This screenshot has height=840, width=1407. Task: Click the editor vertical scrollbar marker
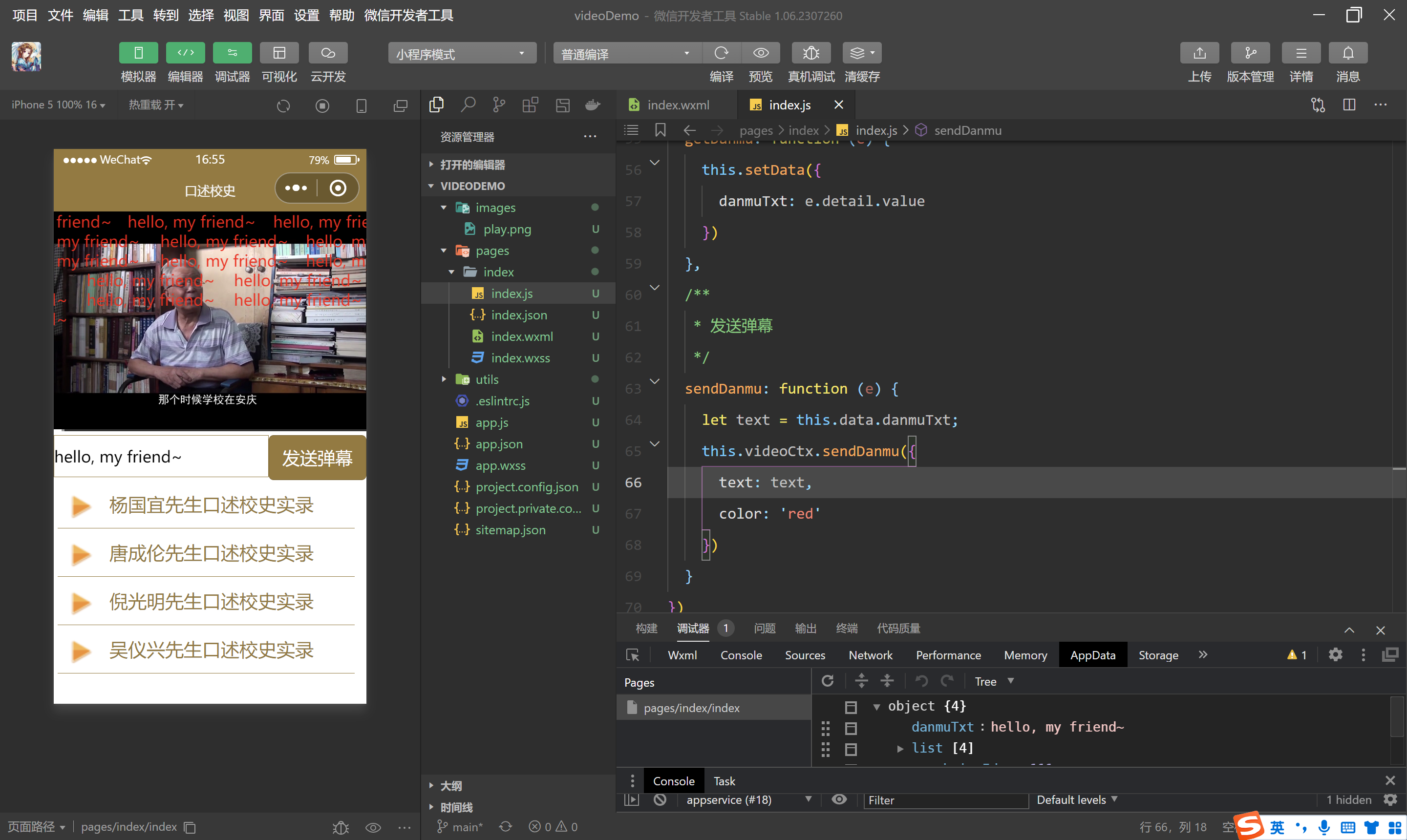click(x=1399, y=469)
